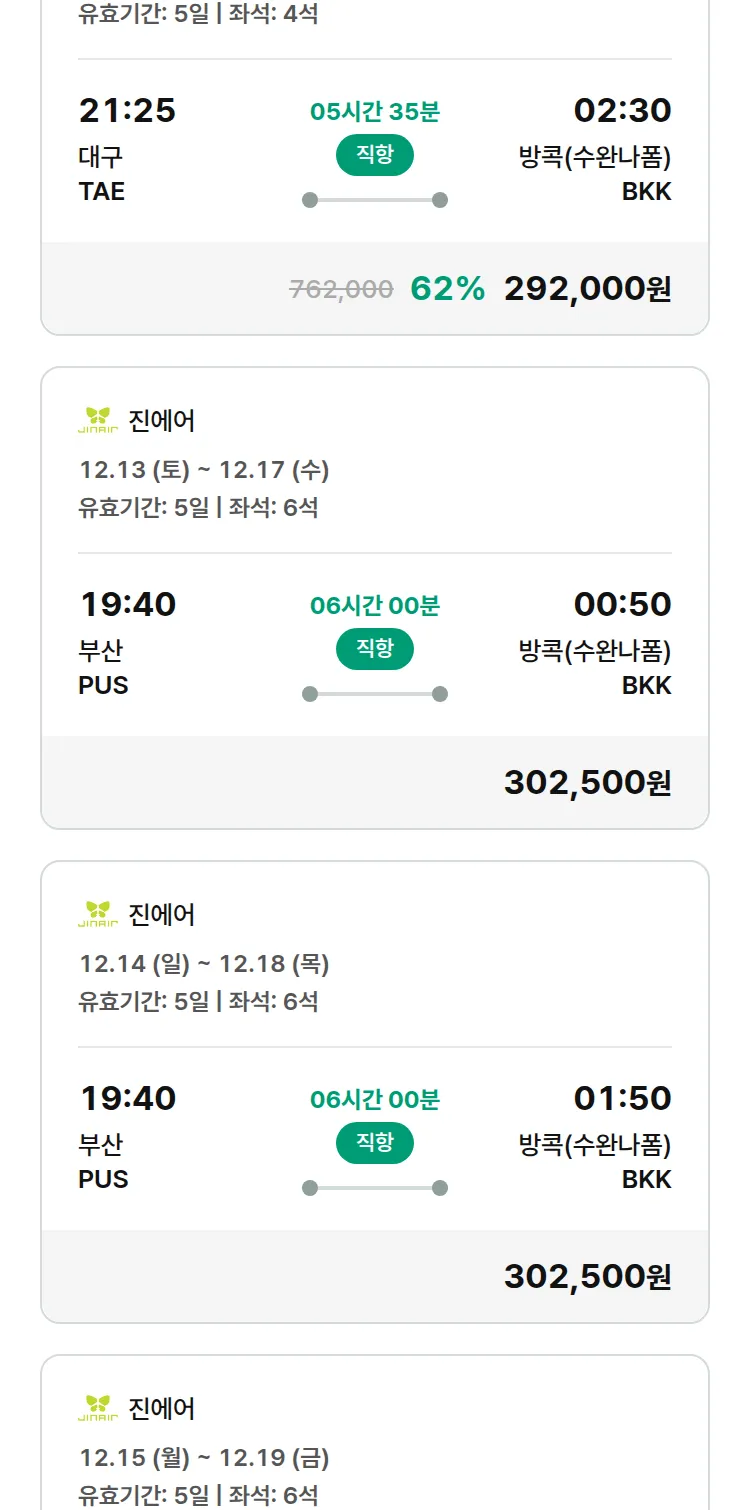Click the Jin Air logo on the 12.14 flight
Viewport: 750px width, 1510px height.
click(98, 915)
